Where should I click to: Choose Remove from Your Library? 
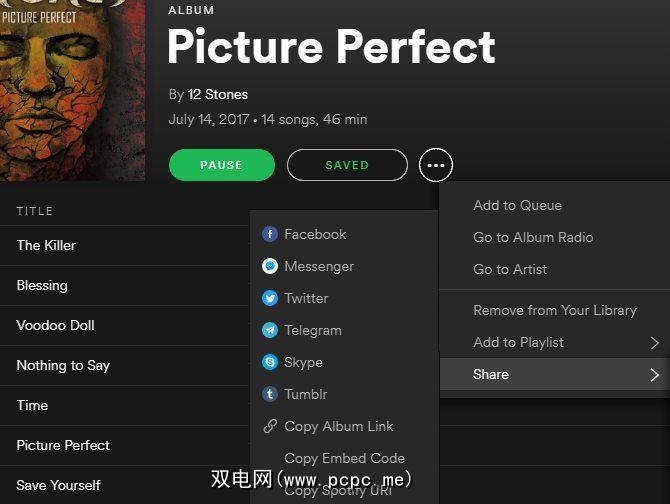click(555, 310)
